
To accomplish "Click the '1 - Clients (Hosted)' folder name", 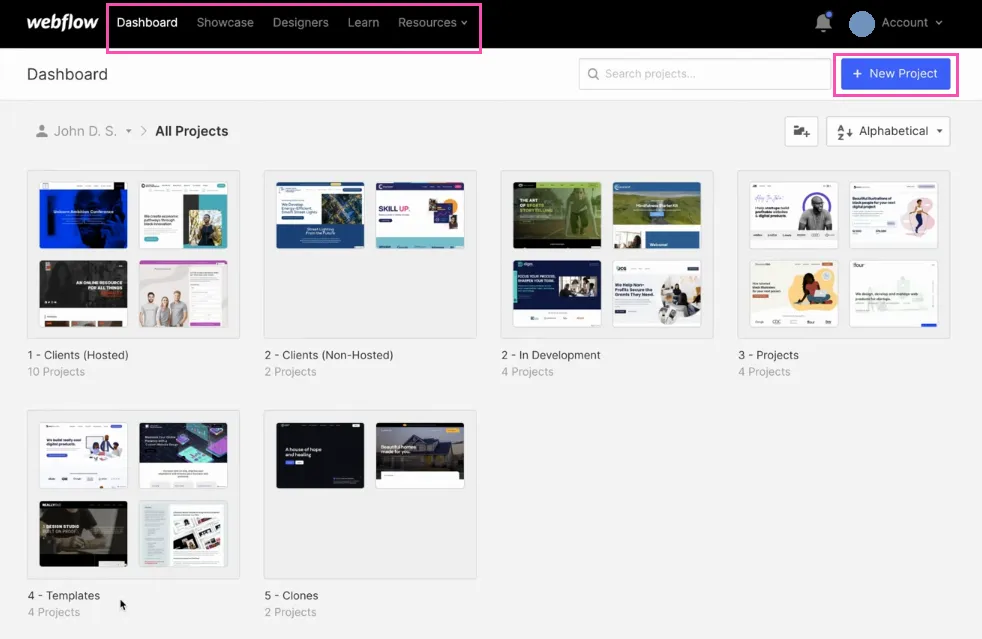I will pos(78,355).
